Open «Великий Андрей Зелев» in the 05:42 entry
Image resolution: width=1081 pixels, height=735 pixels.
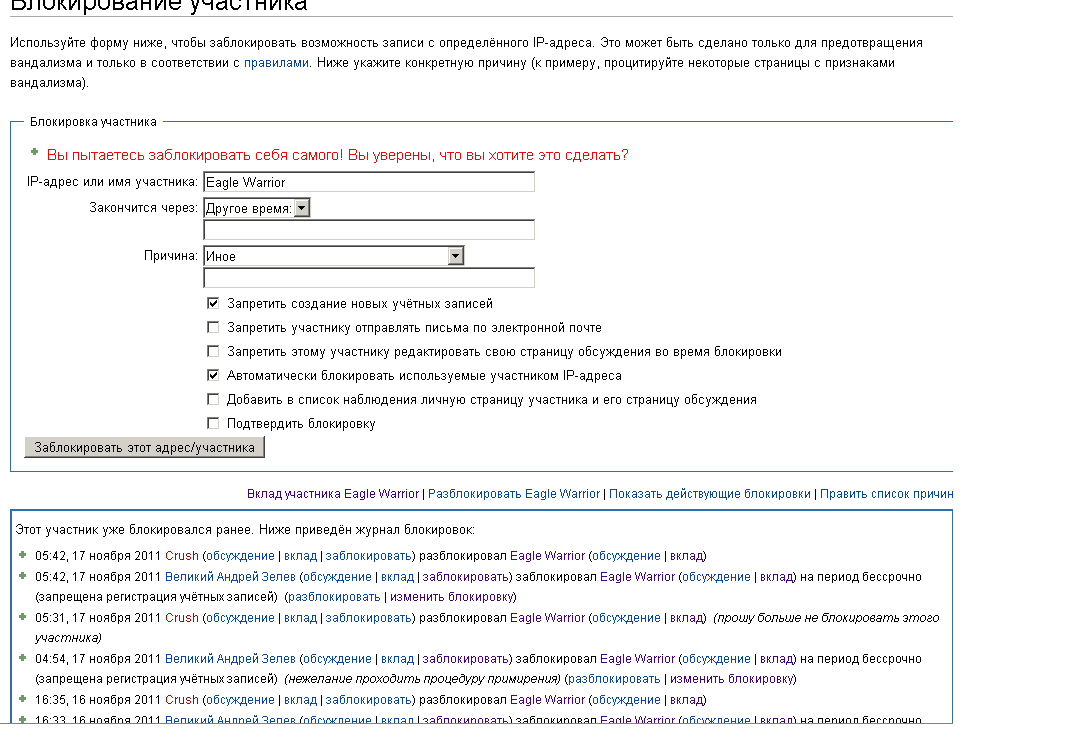click(x=230, y=576)
